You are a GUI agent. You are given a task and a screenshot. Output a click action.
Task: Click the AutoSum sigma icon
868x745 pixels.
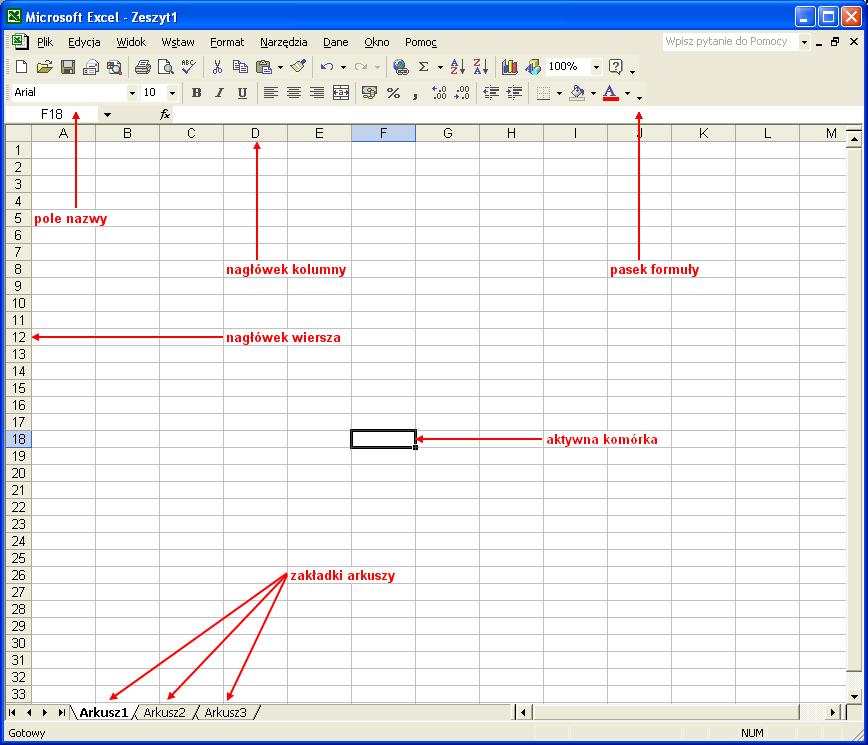click(423, 67)
